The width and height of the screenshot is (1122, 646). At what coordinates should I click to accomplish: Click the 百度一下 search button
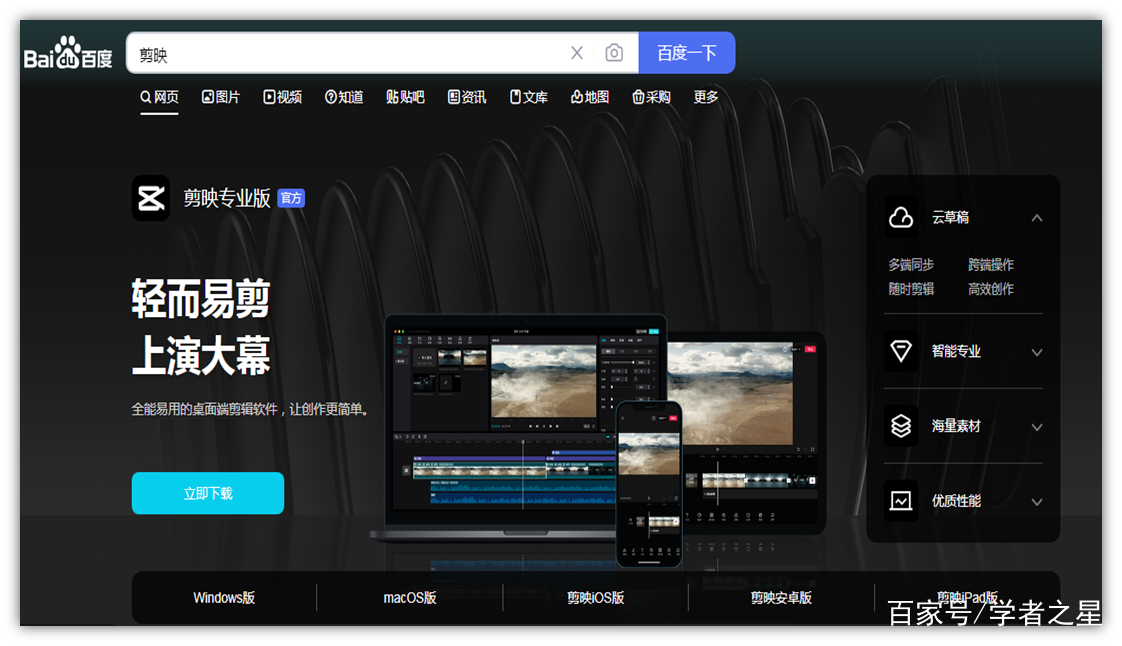click(687, 53)
